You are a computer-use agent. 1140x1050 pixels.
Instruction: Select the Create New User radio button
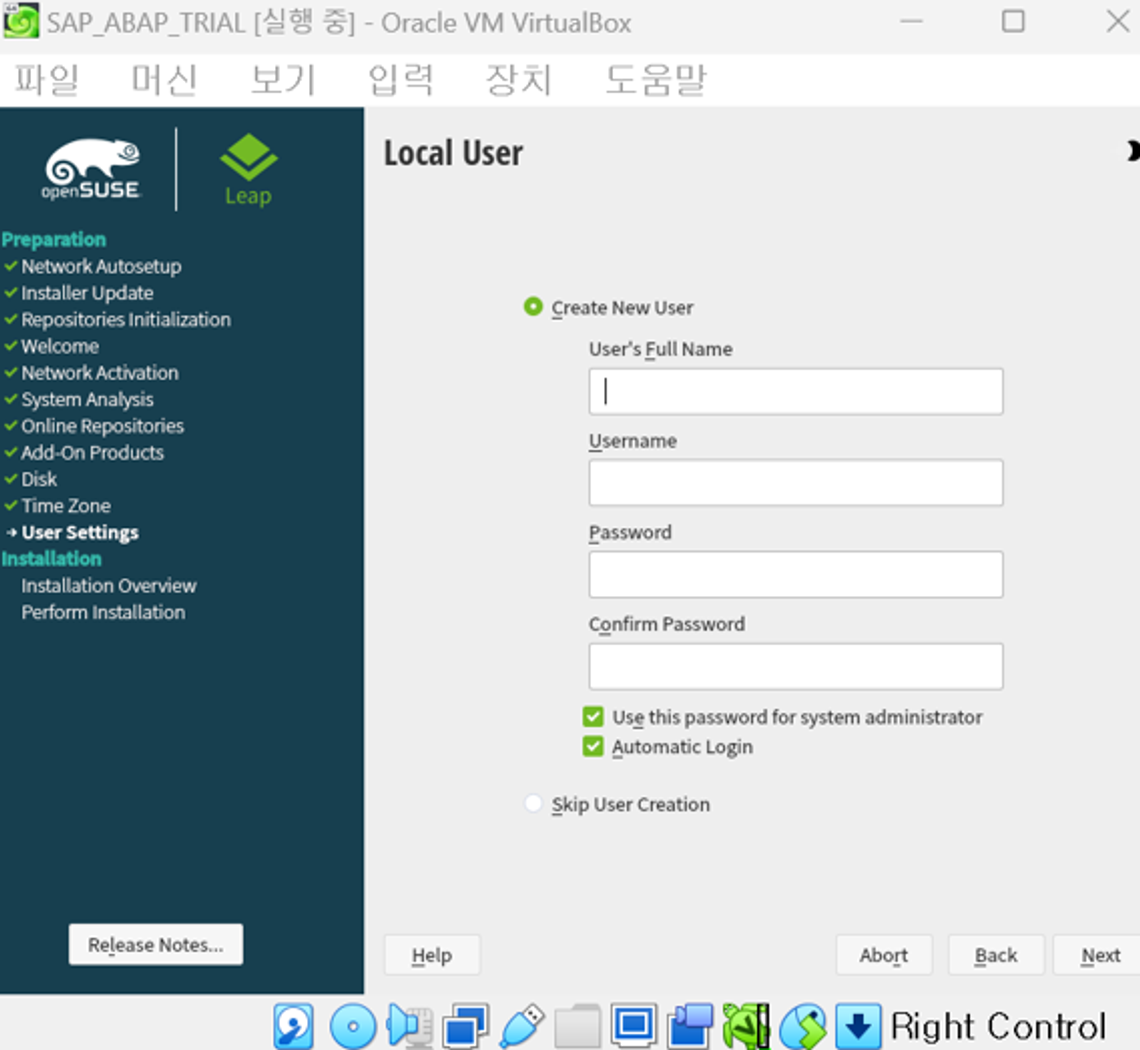click(x=533, y=307)
